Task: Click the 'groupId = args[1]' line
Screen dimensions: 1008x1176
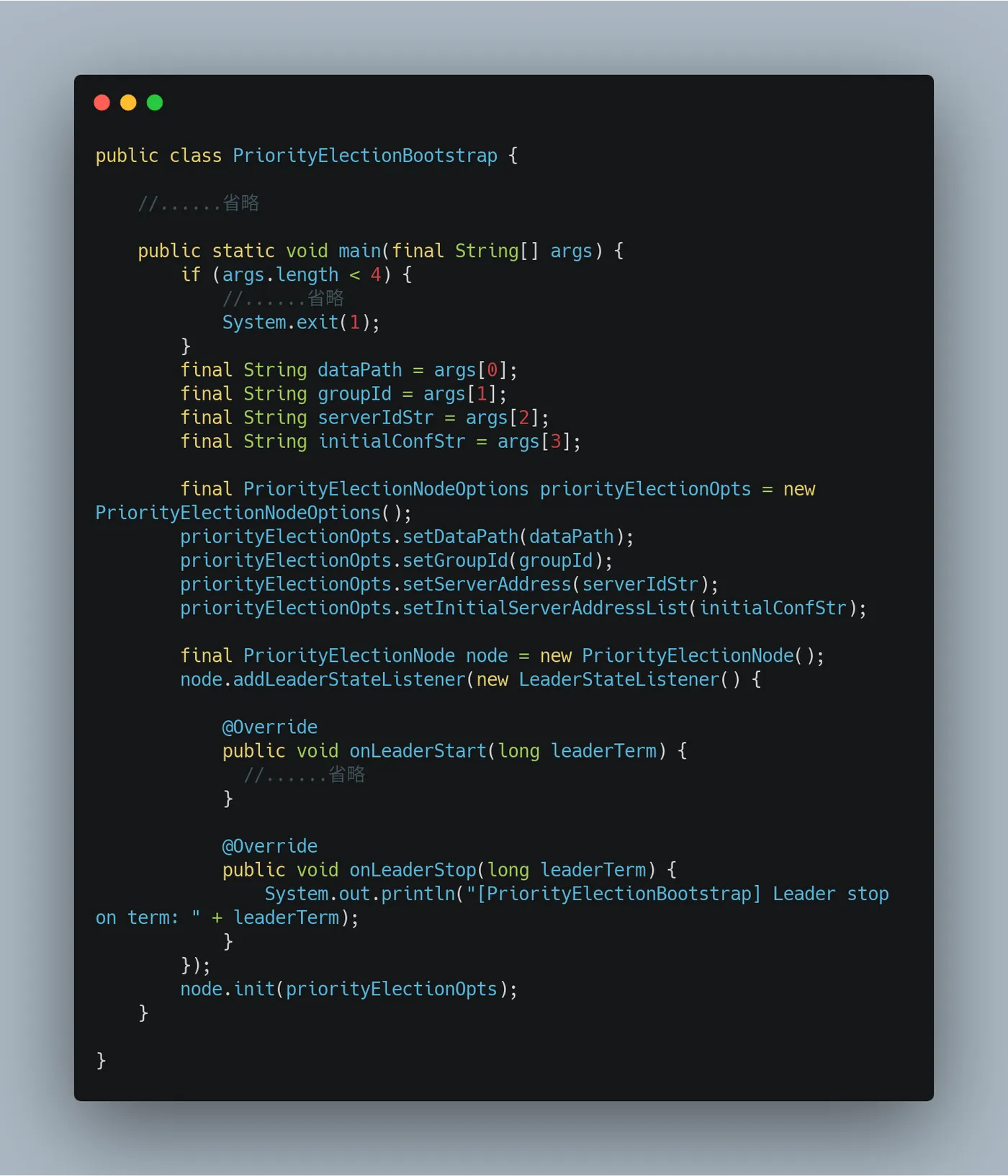Action: point(343,394)
